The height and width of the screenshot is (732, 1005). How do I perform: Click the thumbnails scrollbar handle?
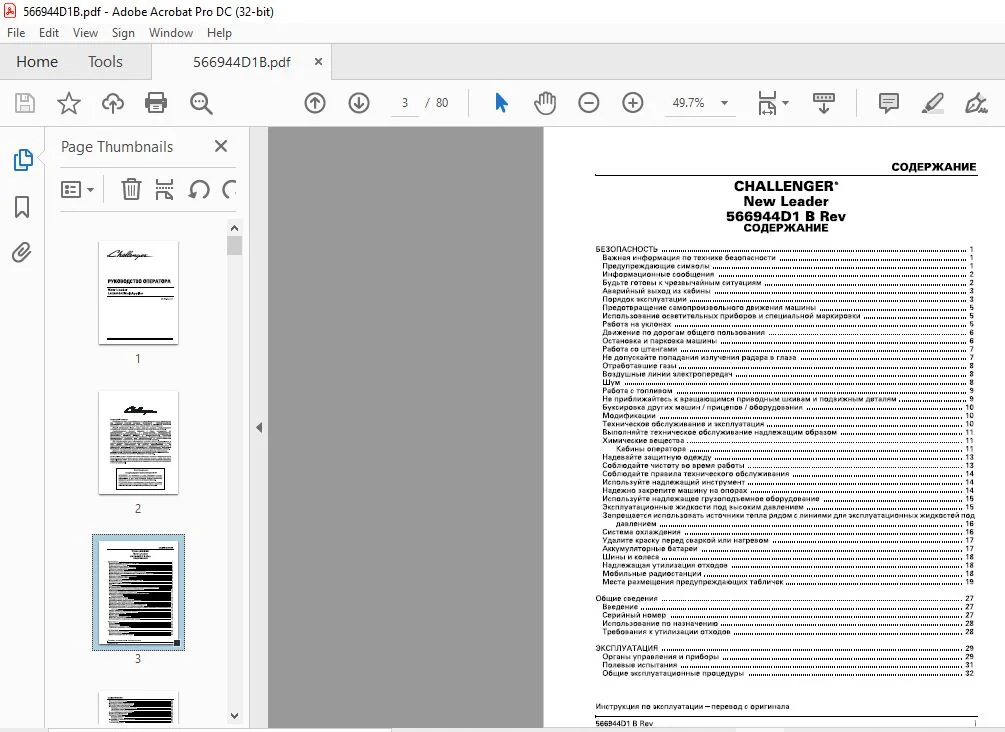tap(235, 245)
